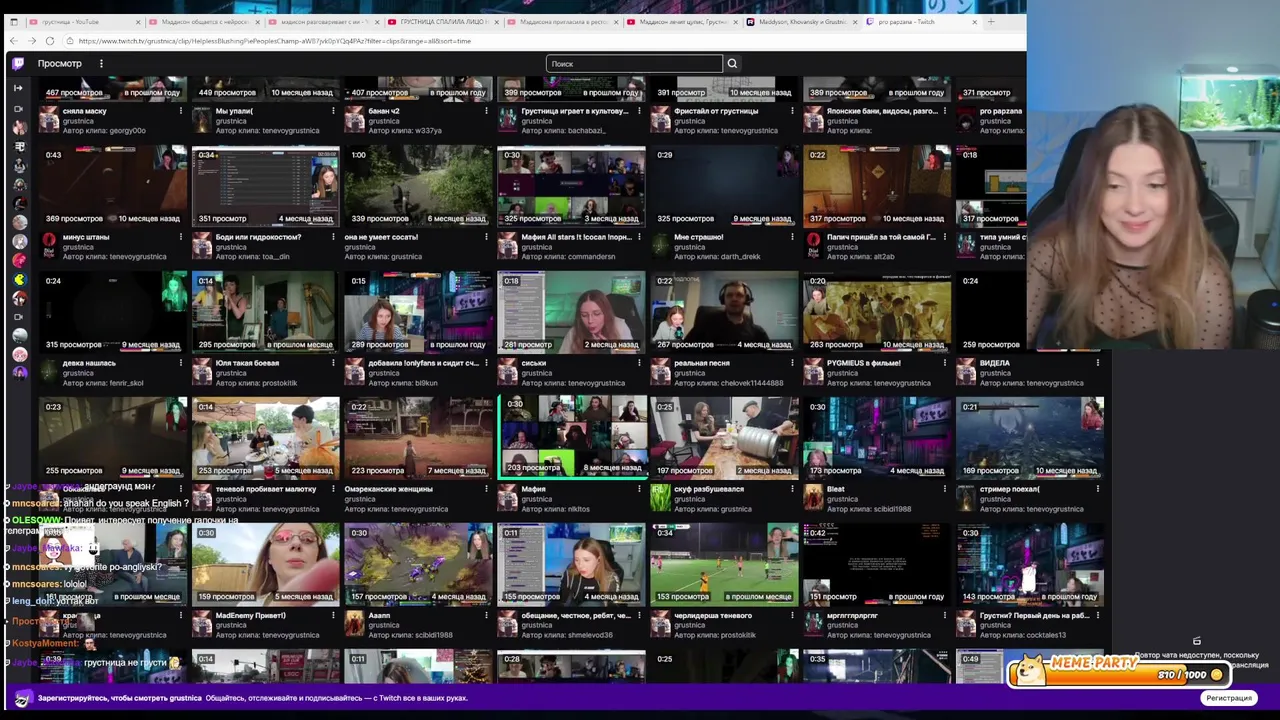This screenshot has width=1280, height=720.
Task: Play the 'реальная песня' clip thumbnail
Action: 724,312
